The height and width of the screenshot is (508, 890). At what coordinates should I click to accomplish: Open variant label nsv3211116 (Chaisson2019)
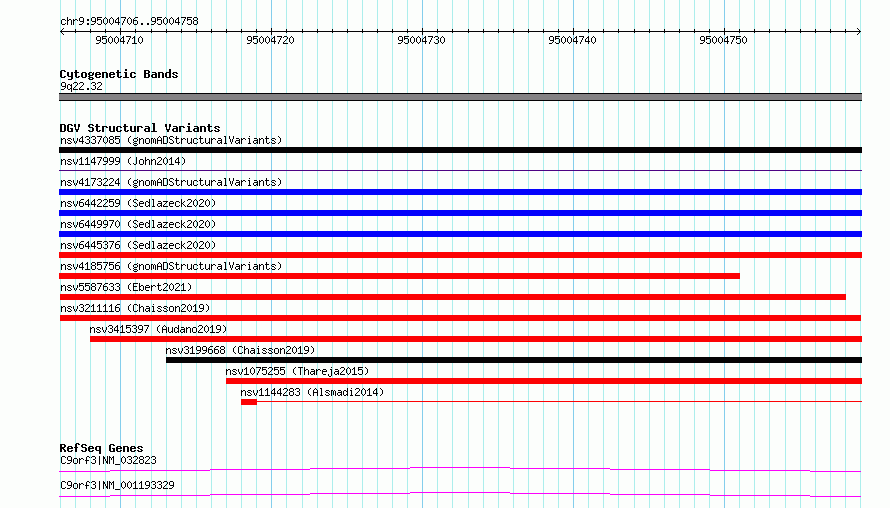click(x=135, y=308)
